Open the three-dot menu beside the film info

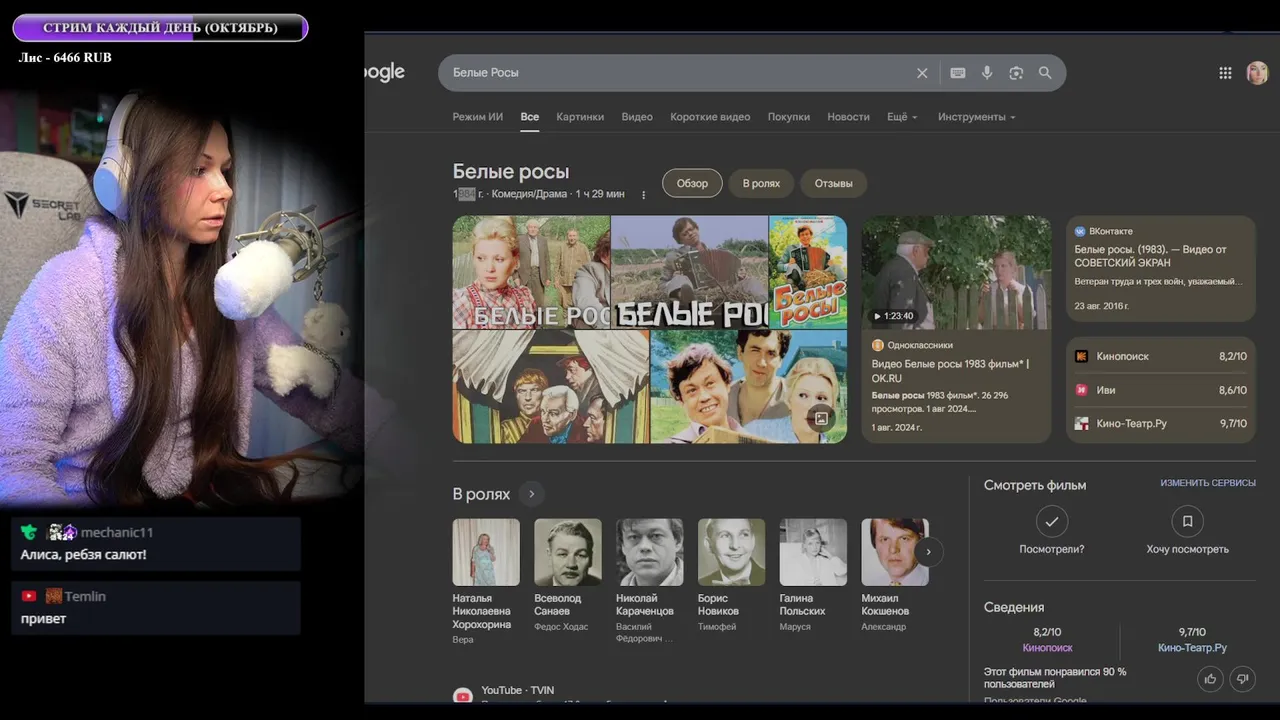[x=643, y=195]
